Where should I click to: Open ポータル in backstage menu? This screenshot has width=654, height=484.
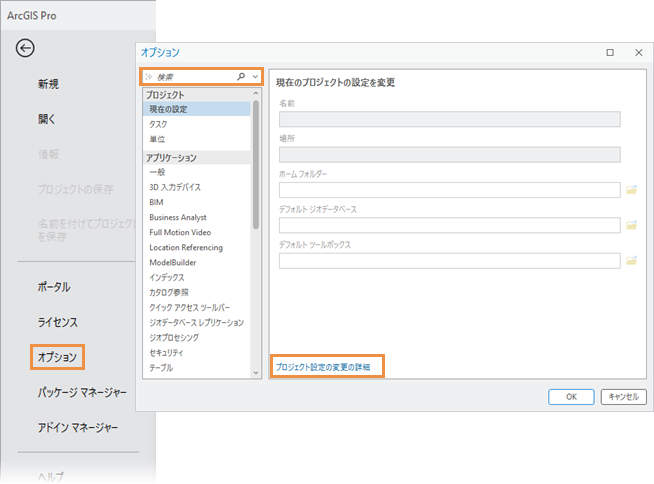(x=54, y=287)
